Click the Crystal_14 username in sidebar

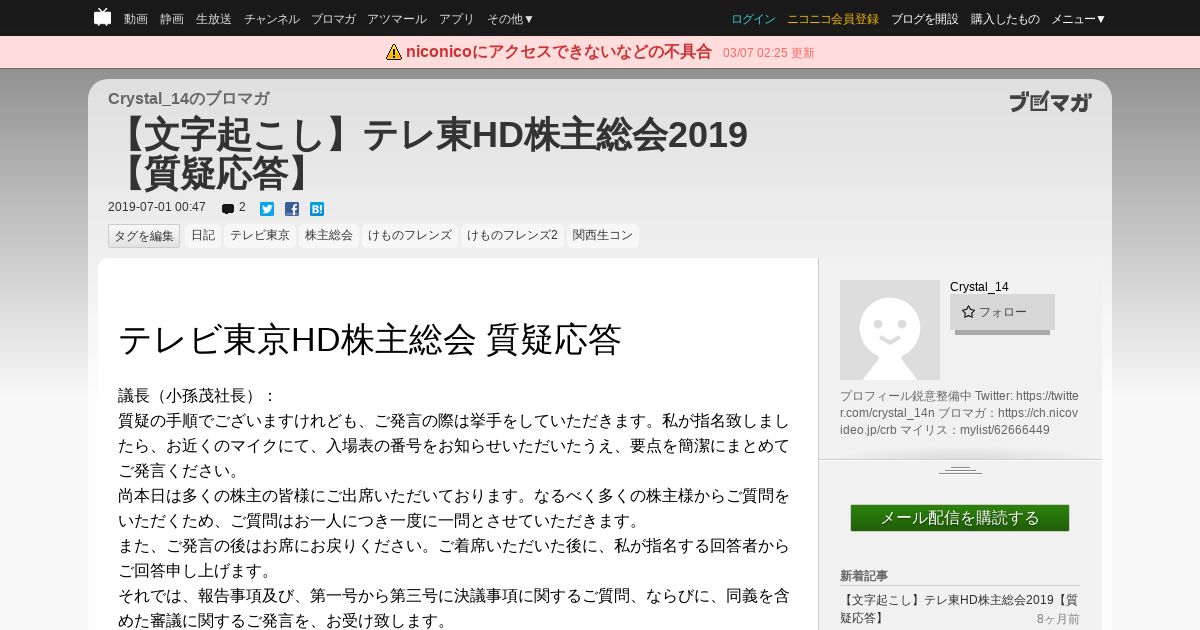(x=979, y=287)
